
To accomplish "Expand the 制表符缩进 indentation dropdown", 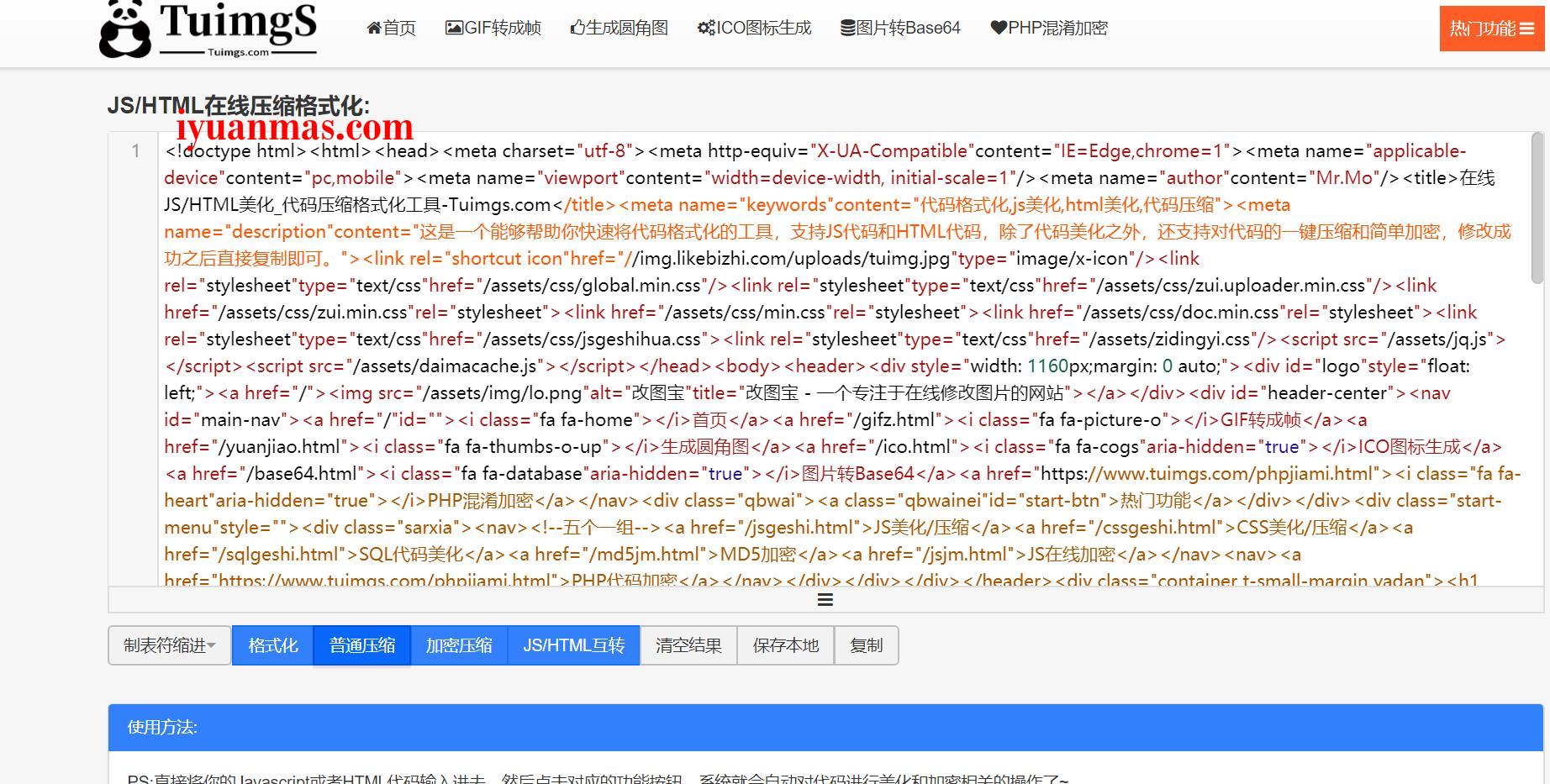I will click(x=170, y=645).
